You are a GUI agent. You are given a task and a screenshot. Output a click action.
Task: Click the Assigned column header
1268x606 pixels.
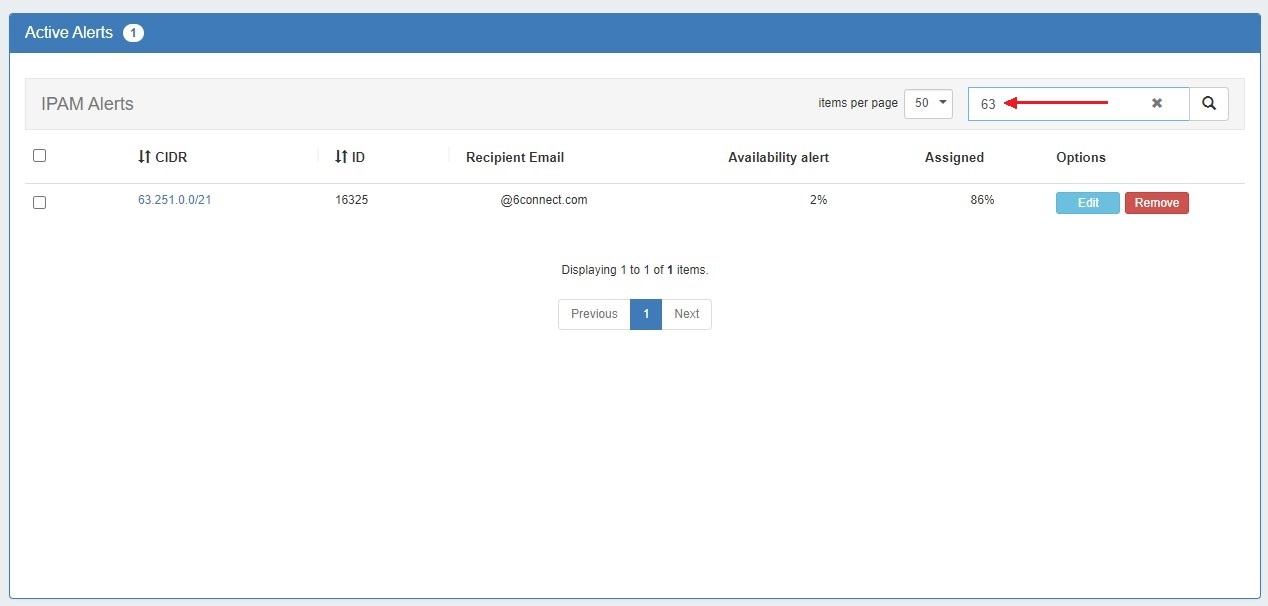[x=954, y=157]
